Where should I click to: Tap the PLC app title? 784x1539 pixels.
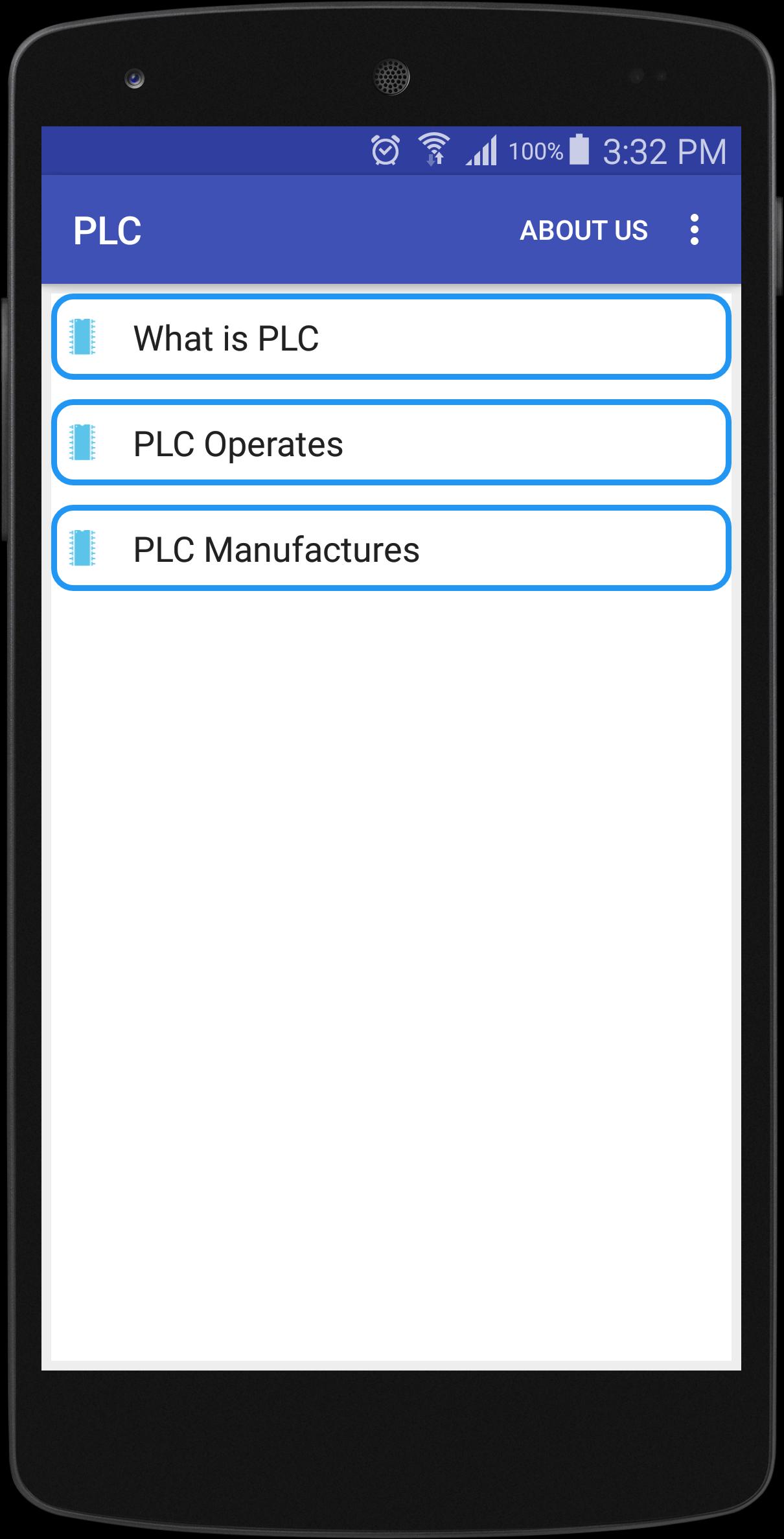[x=107, y=231]
